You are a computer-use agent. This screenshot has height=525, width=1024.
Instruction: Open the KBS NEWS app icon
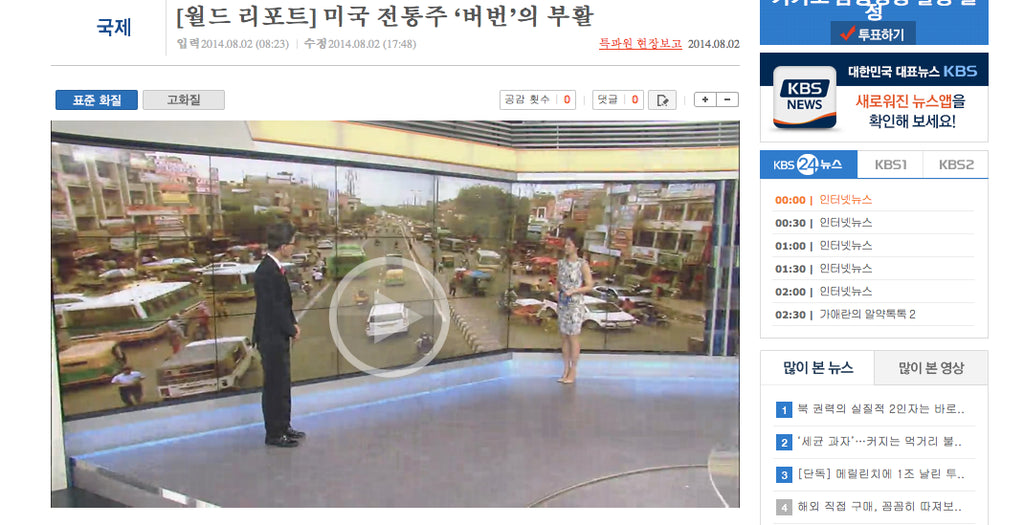pyautogui.click(x=805, y=97)
